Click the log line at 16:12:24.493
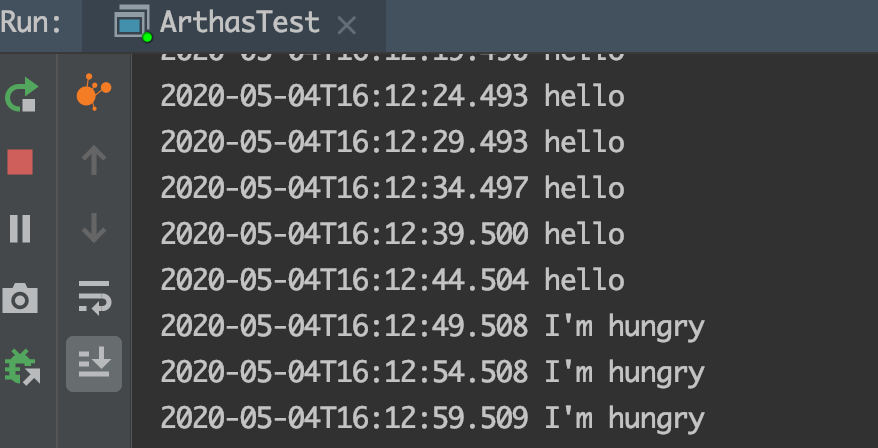This screenshot has height=448, width=878. tap(392, 97)
